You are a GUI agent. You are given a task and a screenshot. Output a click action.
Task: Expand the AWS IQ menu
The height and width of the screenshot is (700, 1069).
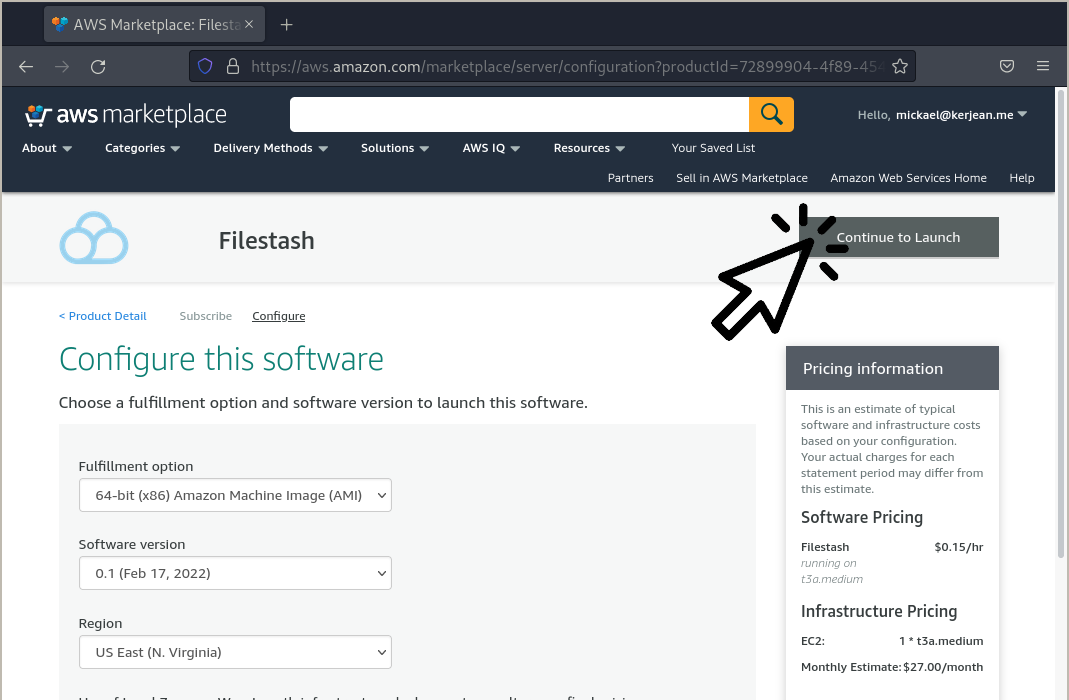pos(491,148)
